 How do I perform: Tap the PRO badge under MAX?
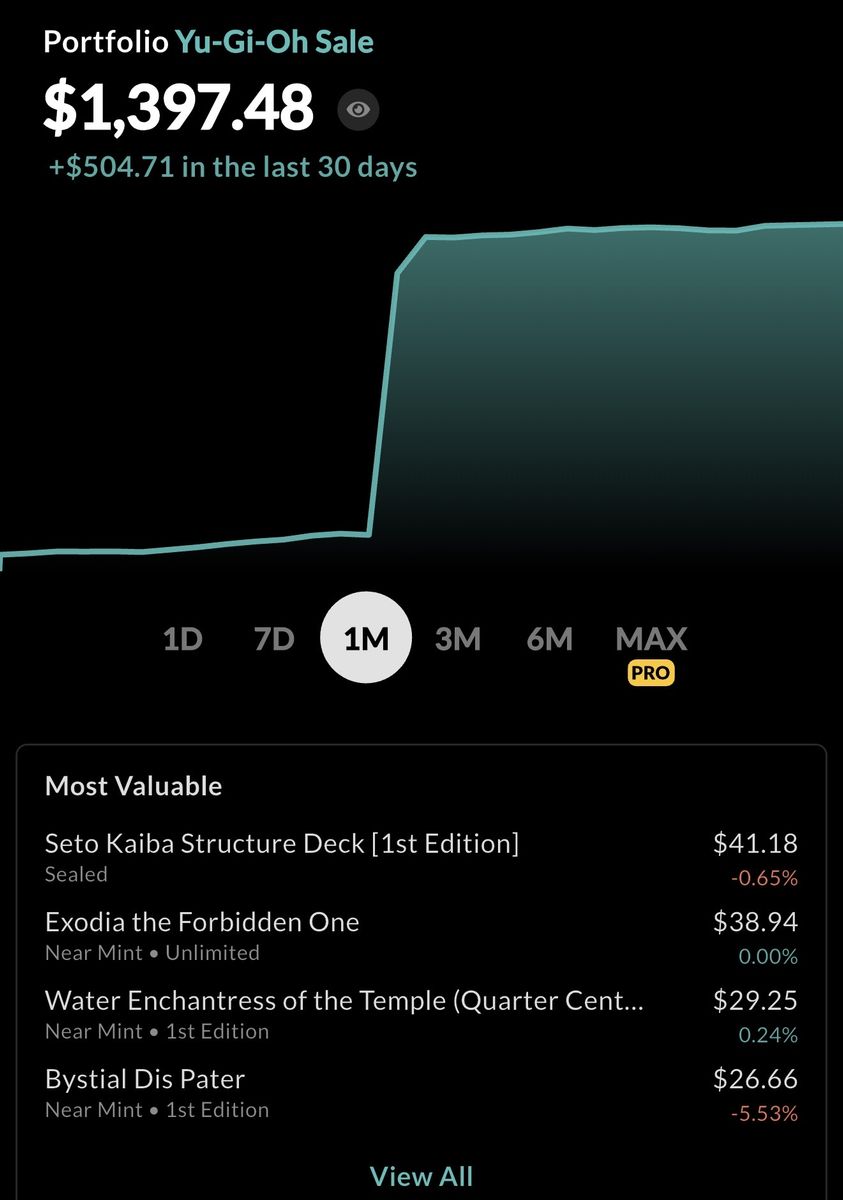tap(651, 673)
